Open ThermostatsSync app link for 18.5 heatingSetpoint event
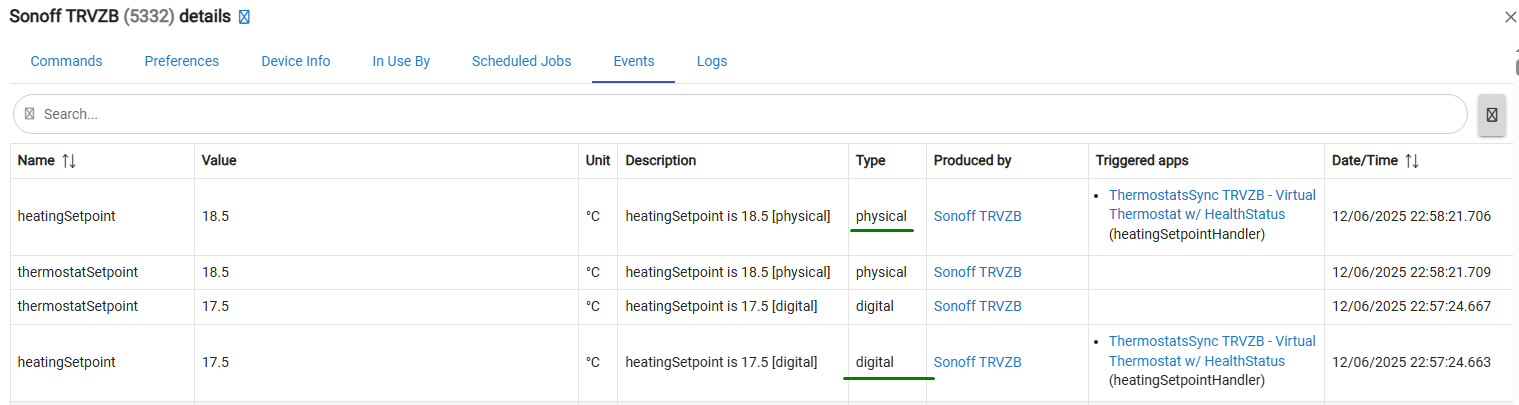This screenshot has height=405, width=1519. 1211,205
